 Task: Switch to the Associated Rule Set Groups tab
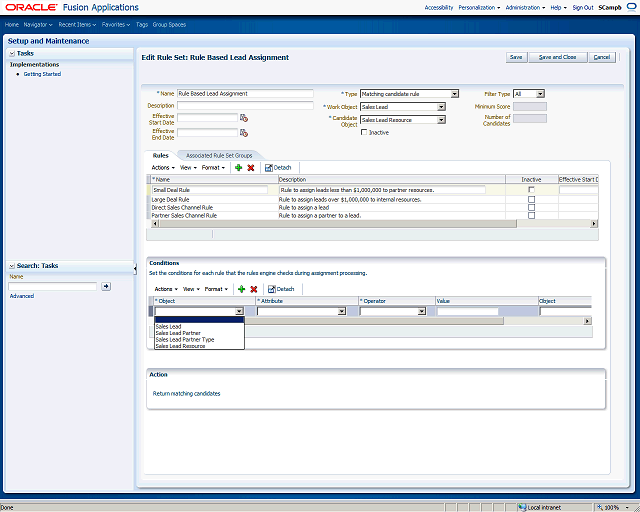219,156
